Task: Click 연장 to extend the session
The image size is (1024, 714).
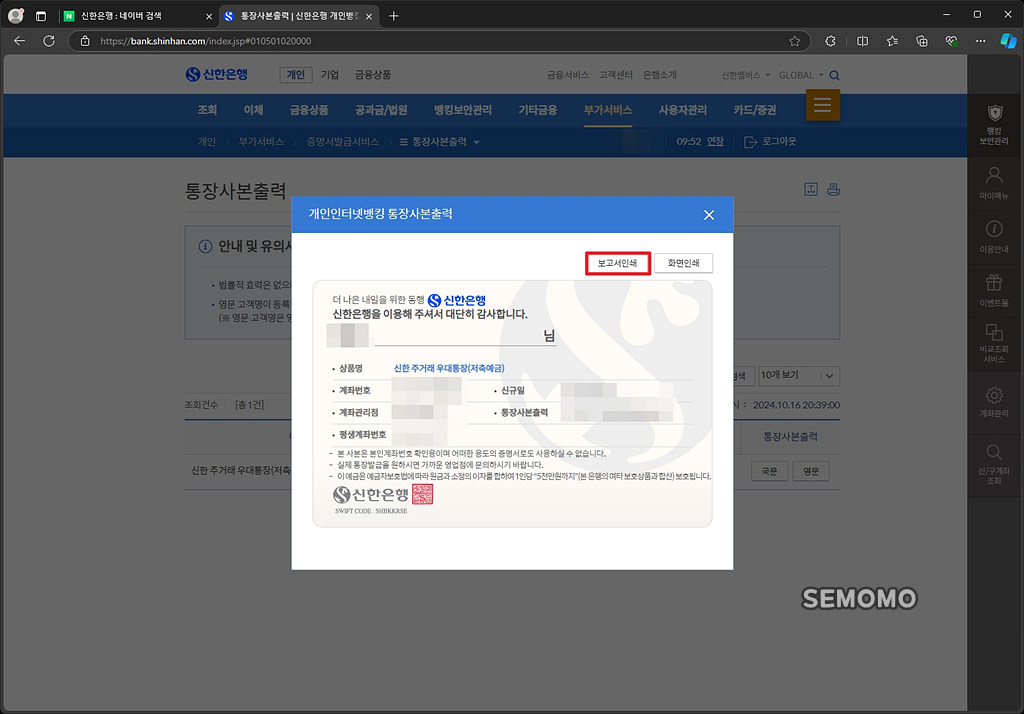Action: (715, 142)
